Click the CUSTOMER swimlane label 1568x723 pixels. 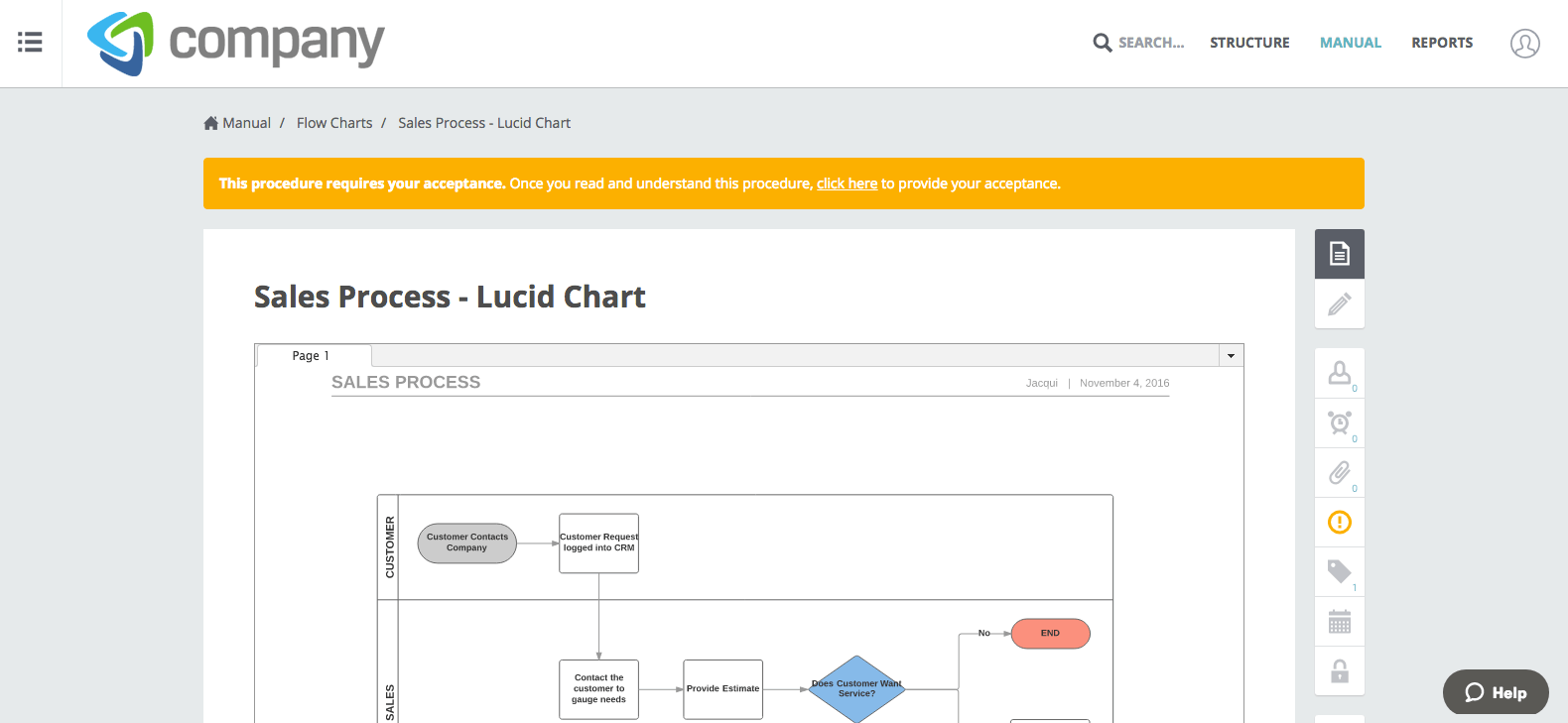(x=389, y=547)
